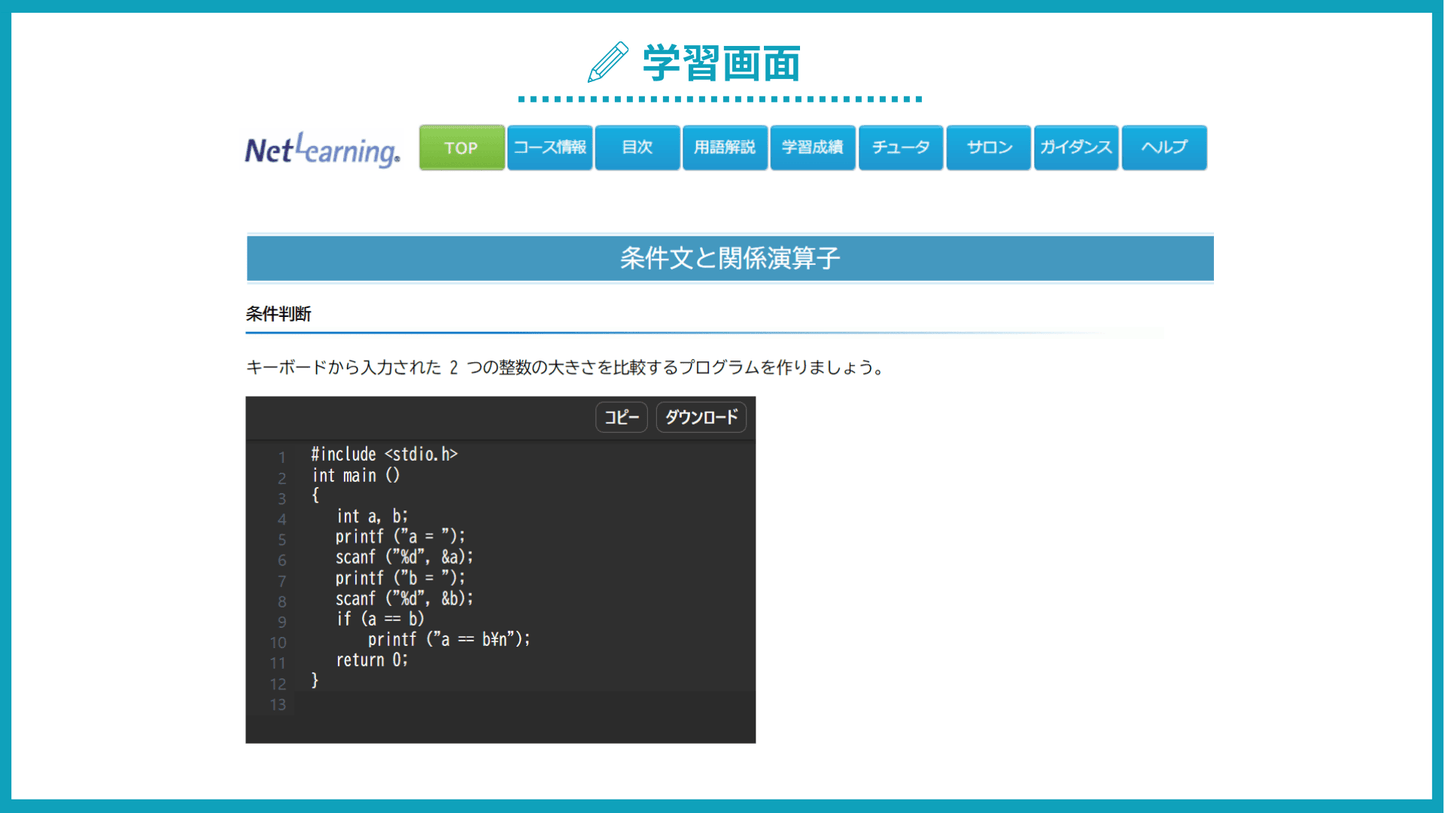1445x813 pixels.
Task: Click the 学習画面 page title text
Action: click(721, 63)
